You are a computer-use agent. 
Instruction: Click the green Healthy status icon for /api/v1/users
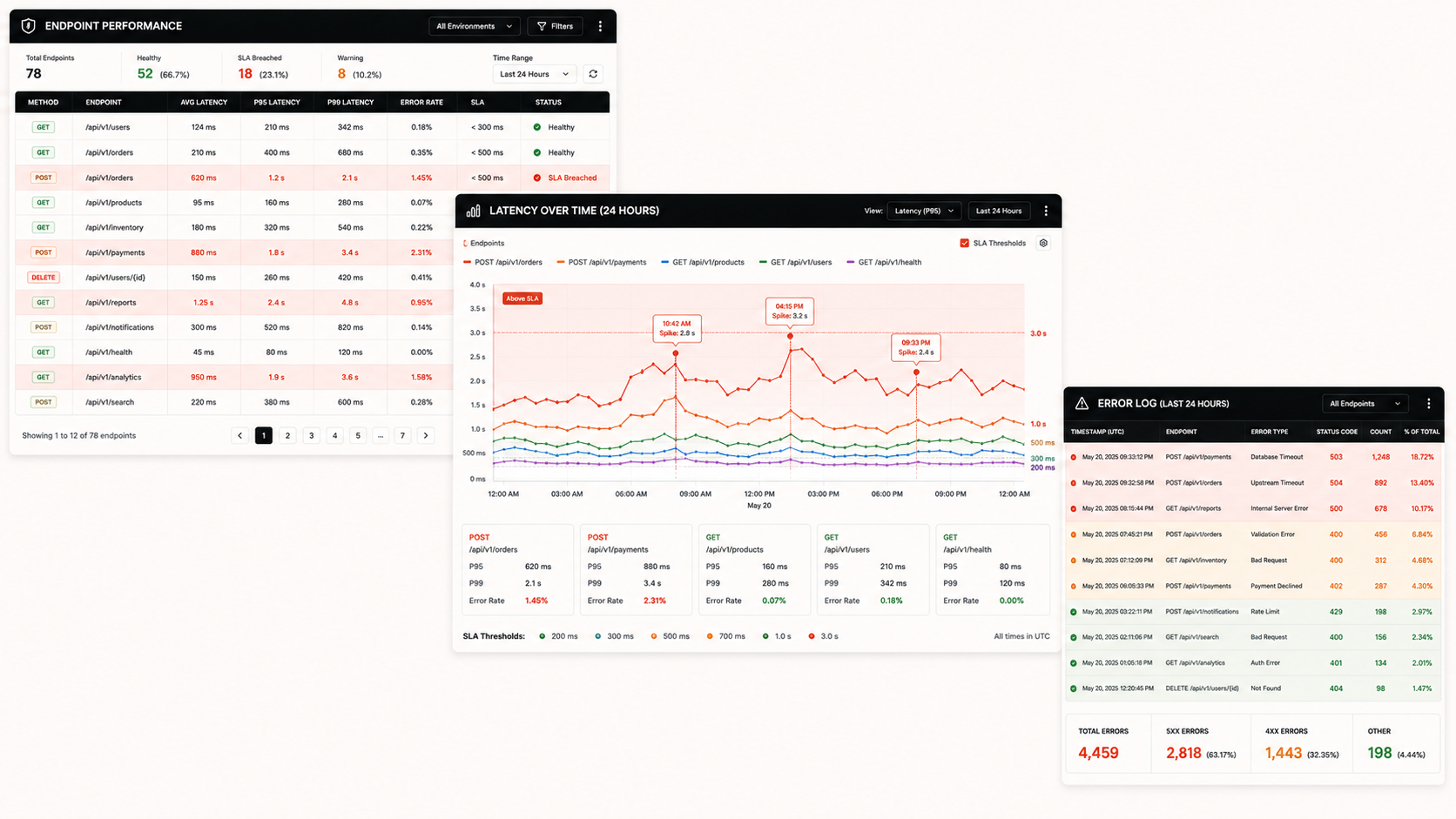(537, 127)
